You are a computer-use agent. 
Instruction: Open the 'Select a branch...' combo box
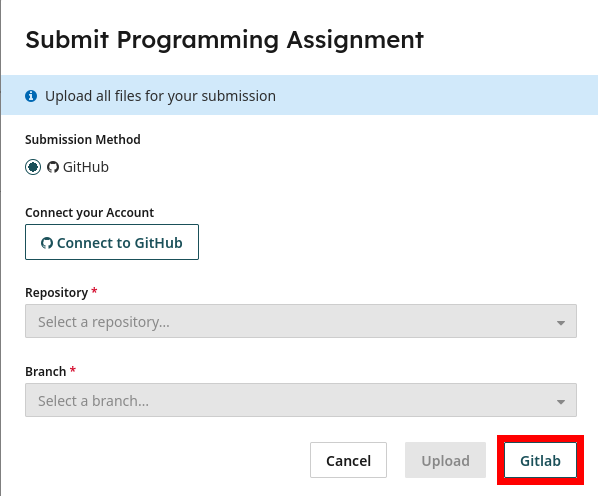click(301, 400)
